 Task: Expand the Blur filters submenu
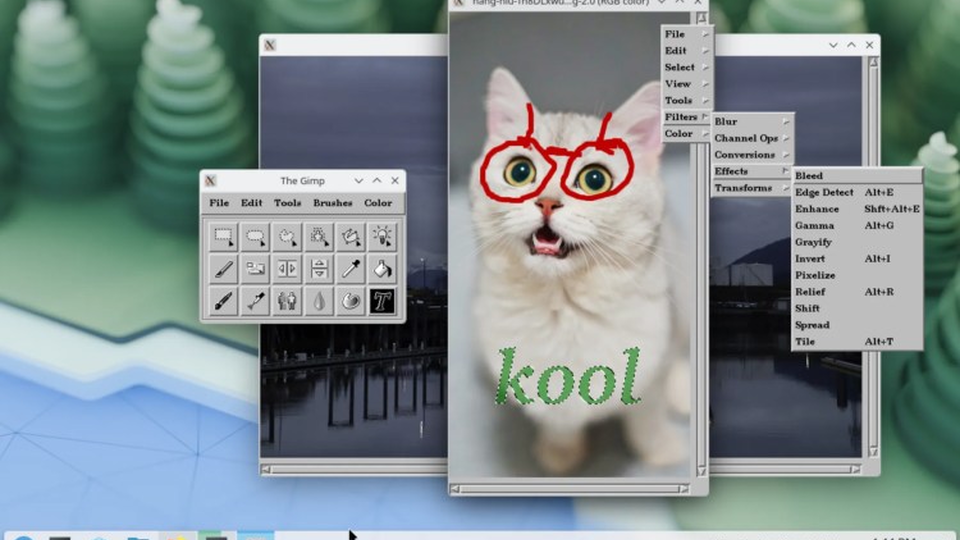pyautogui.click(x=752, y=122)
